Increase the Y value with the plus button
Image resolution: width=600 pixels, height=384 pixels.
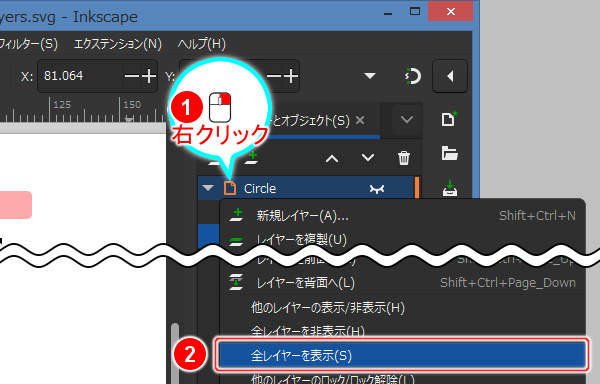pos(291,76)
